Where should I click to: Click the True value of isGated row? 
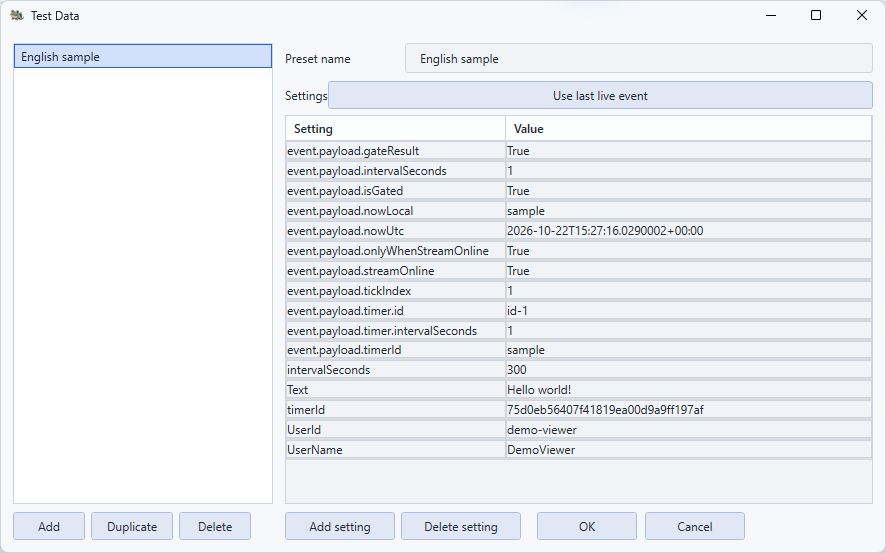pyautogui.click(x=688, y=191)
